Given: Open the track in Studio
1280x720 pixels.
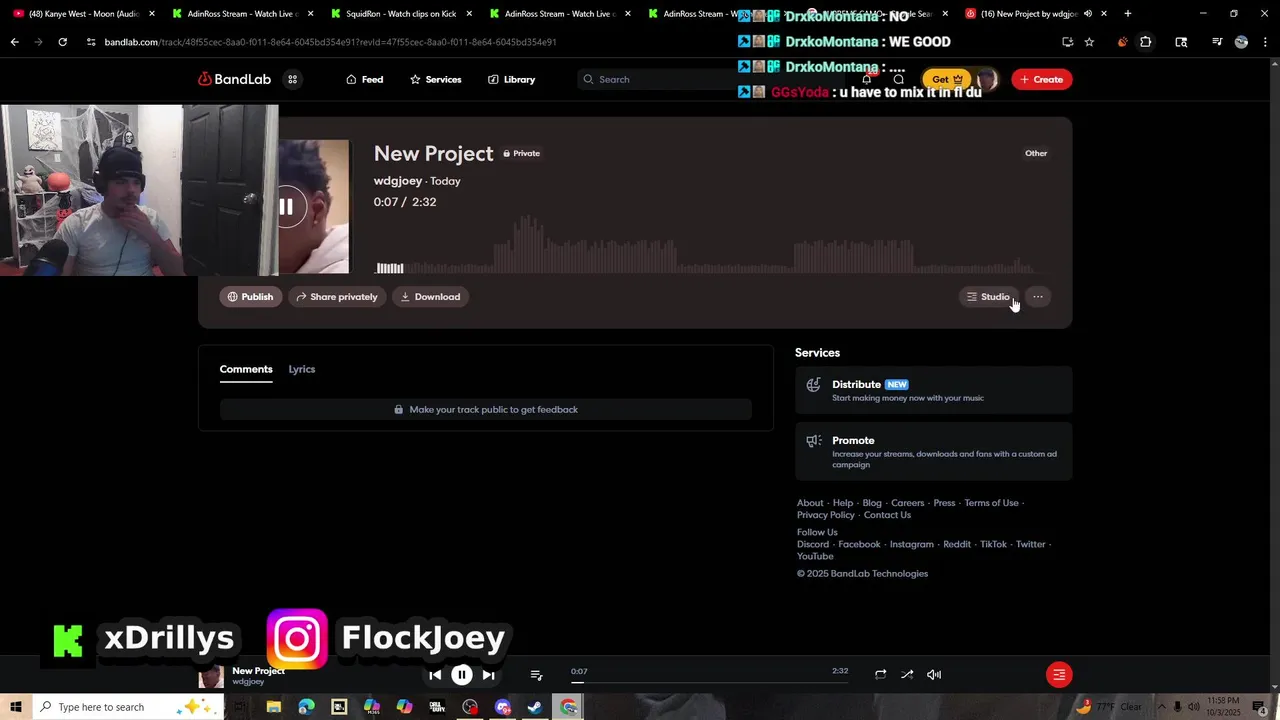Looking at the screenshot, I should [988, 297].
